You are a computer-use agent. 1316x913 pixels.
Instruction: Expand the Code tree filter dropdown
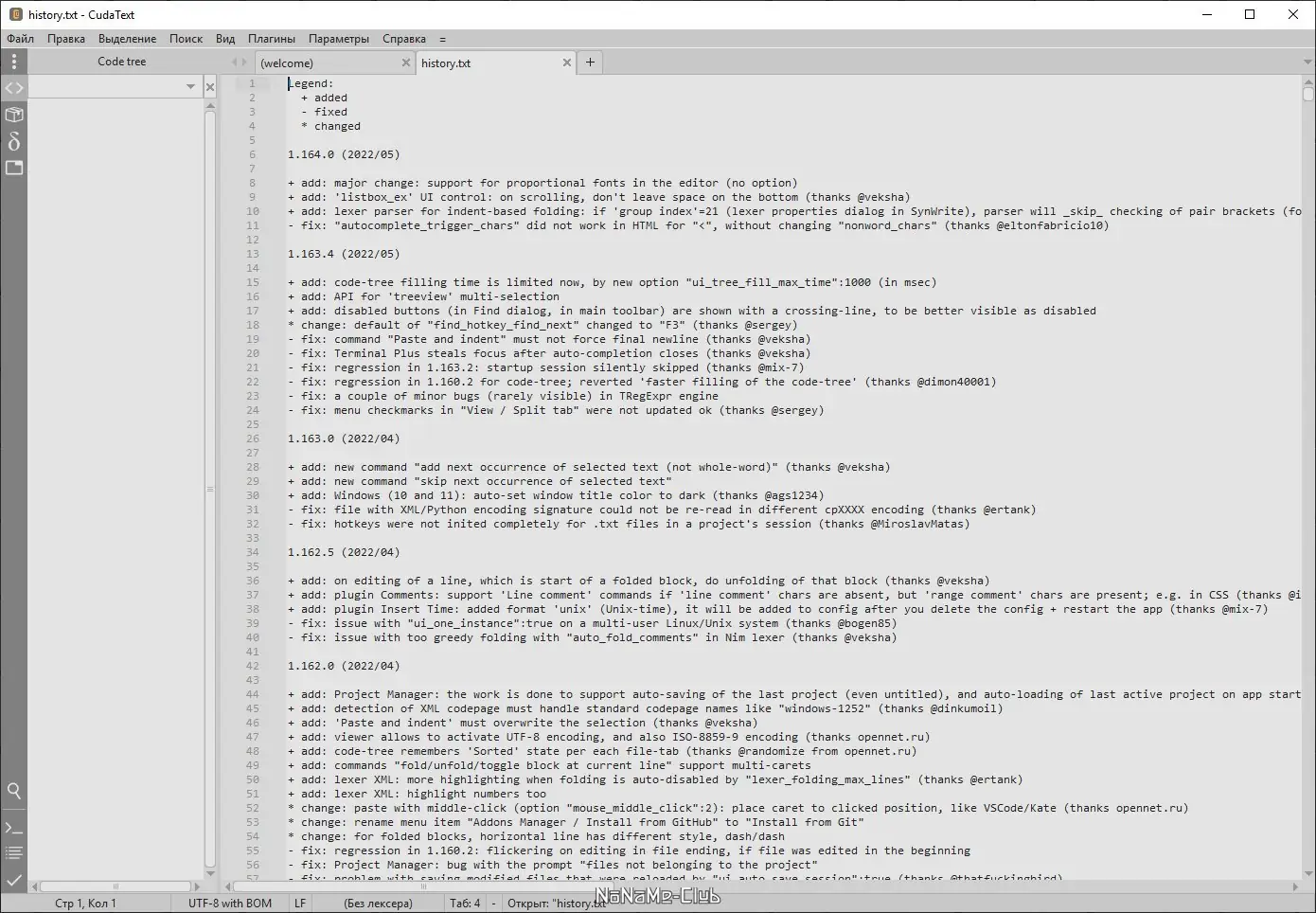[190, 87]
